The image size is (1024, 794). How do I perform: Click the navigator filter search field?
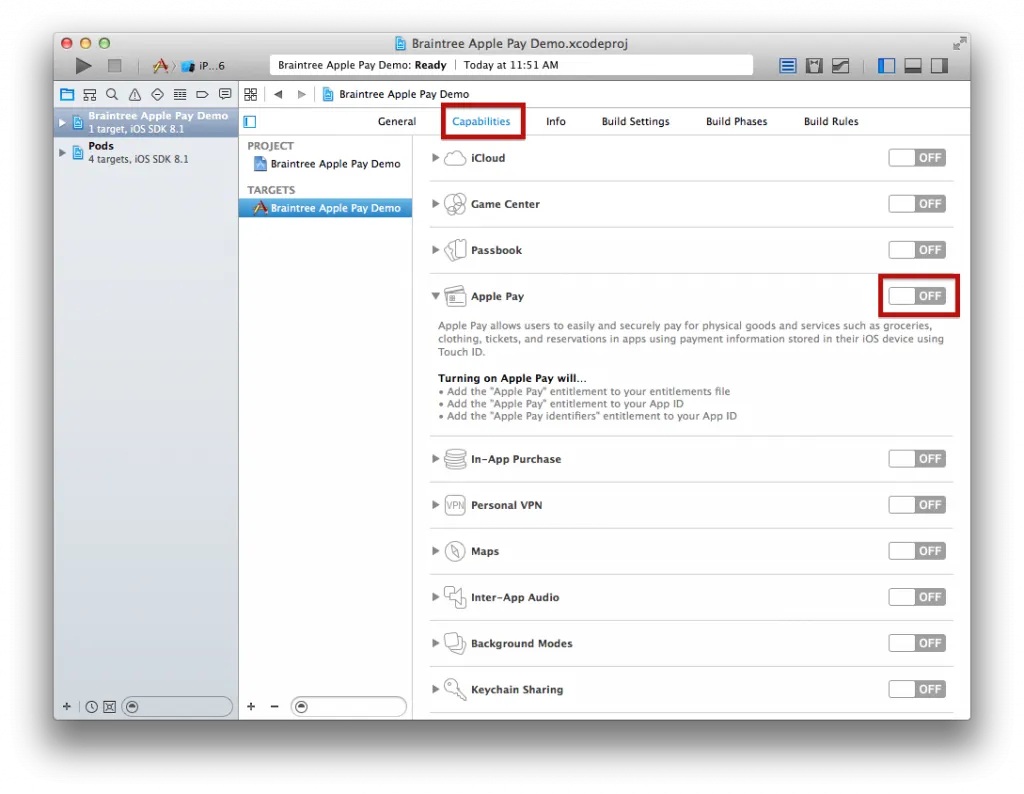point(178,706)
